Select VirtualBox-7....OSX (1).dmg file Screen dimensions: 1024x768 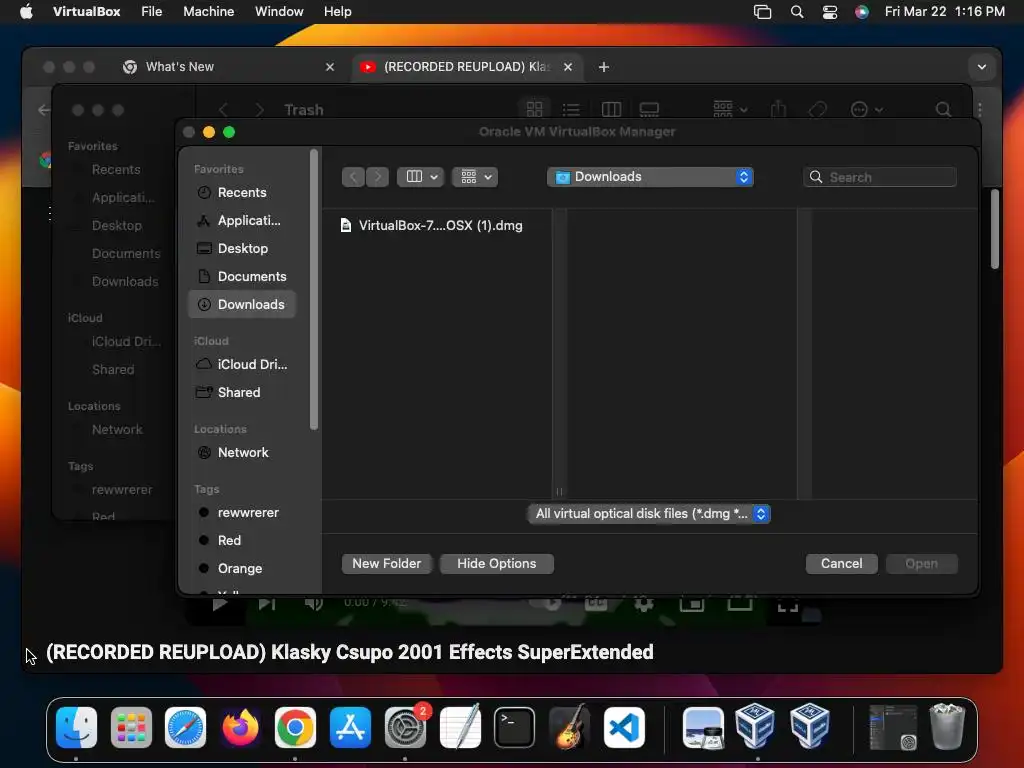(432, 225)
